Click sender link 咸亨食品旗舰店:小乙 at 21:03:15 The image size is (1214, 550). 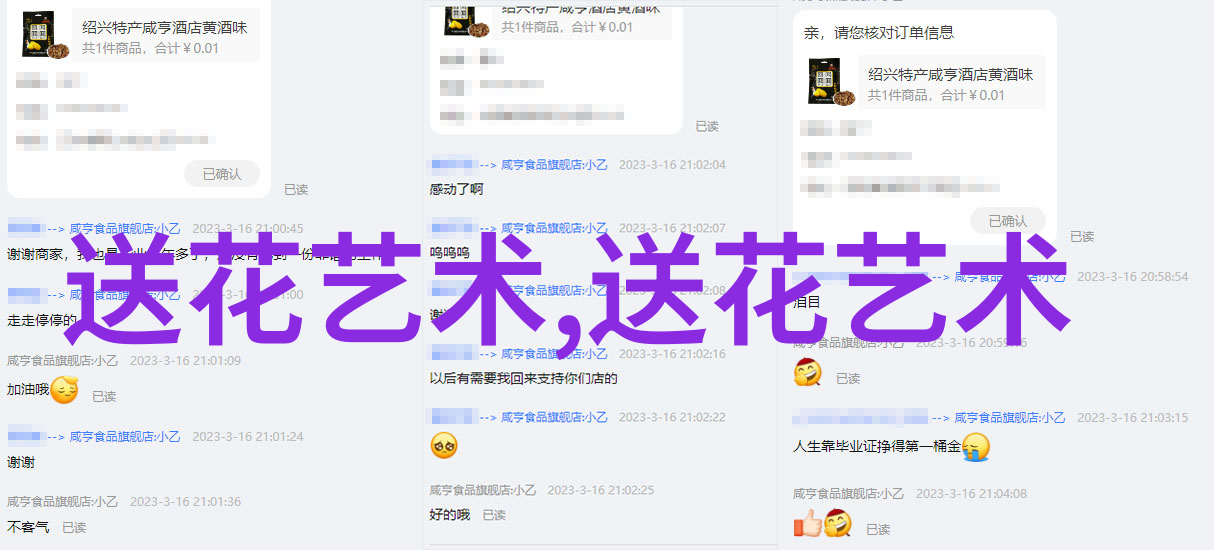pyautogui.click(x=1010, y=417)
